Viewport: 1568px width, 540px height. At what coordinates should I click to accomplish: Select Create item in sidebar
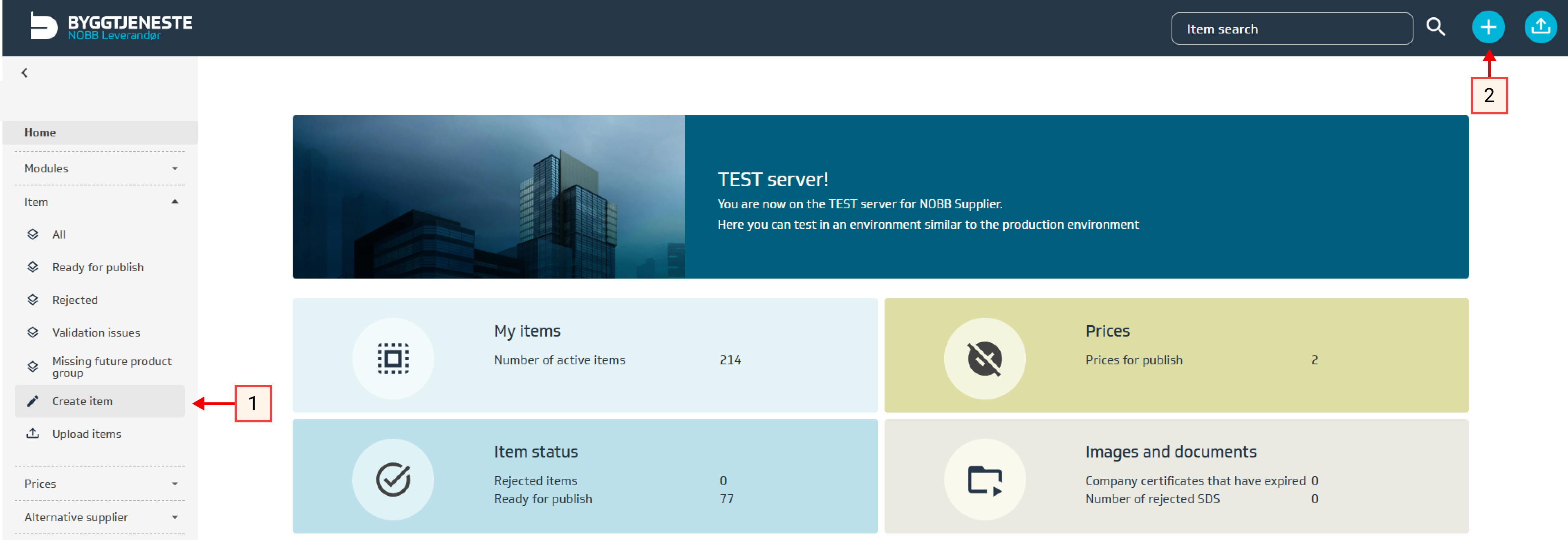82,402
